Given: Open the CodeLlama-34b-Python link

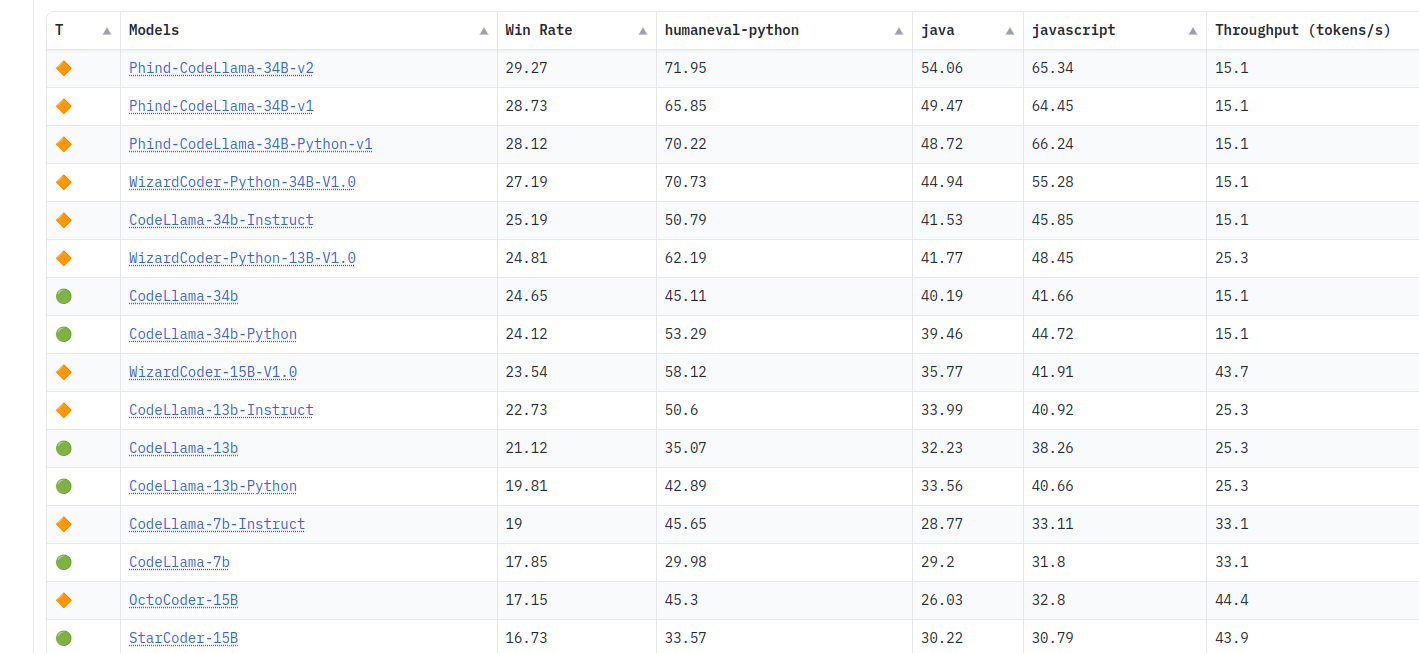Looking at the screenshot, I should pos(213,334).
